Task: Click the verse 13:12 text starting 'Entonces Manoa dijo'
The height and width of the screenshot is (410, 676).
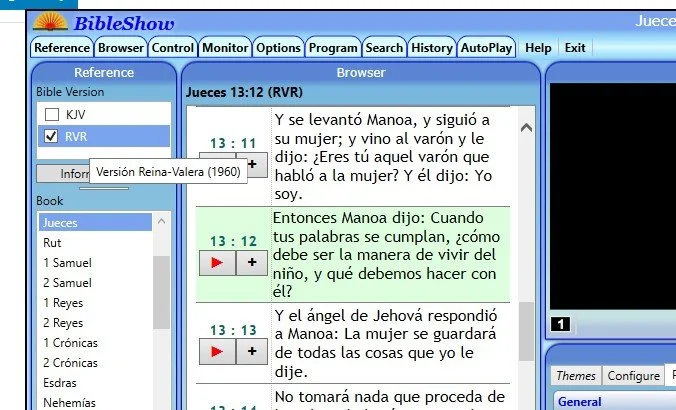Action: (386, 254)
